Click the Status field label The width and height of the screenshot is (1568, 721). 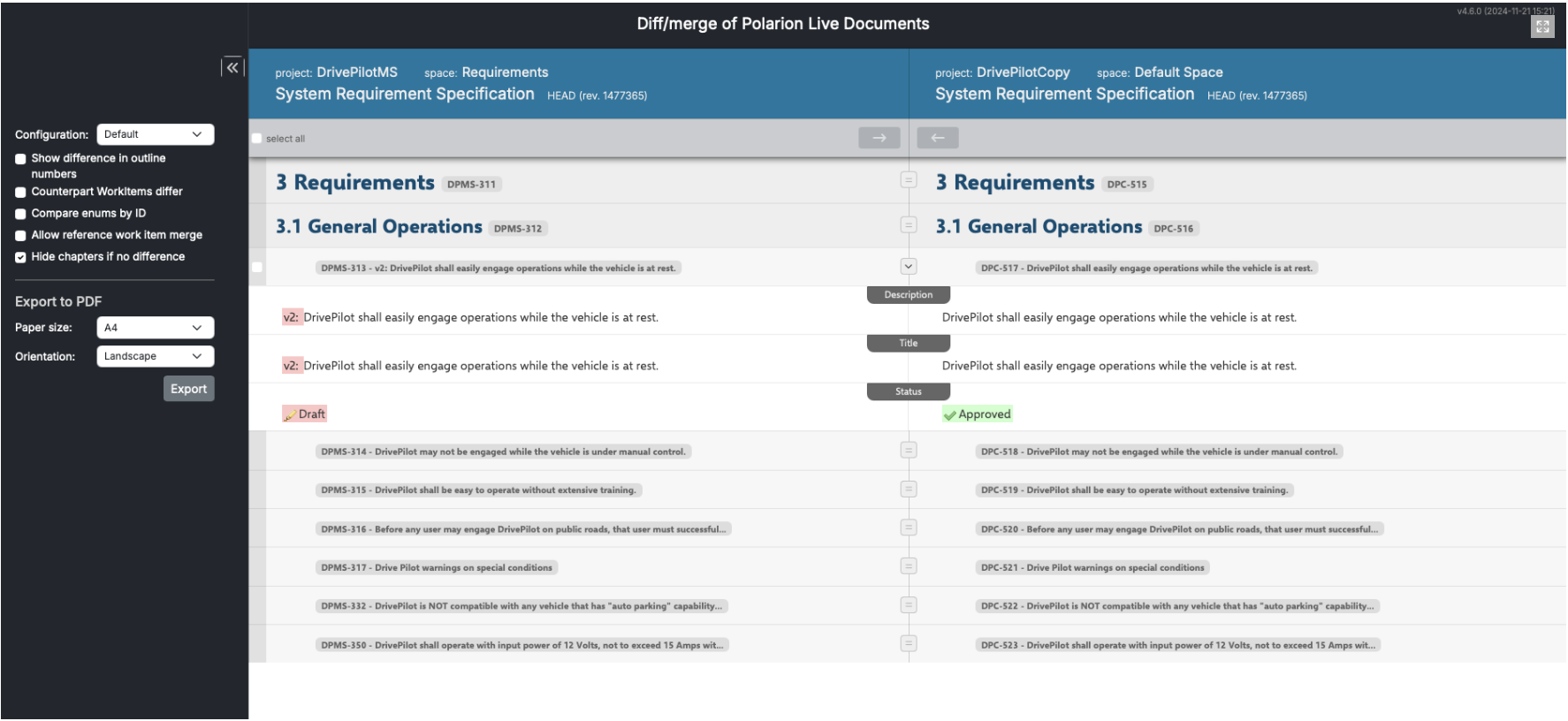click(x=909, y=391)
